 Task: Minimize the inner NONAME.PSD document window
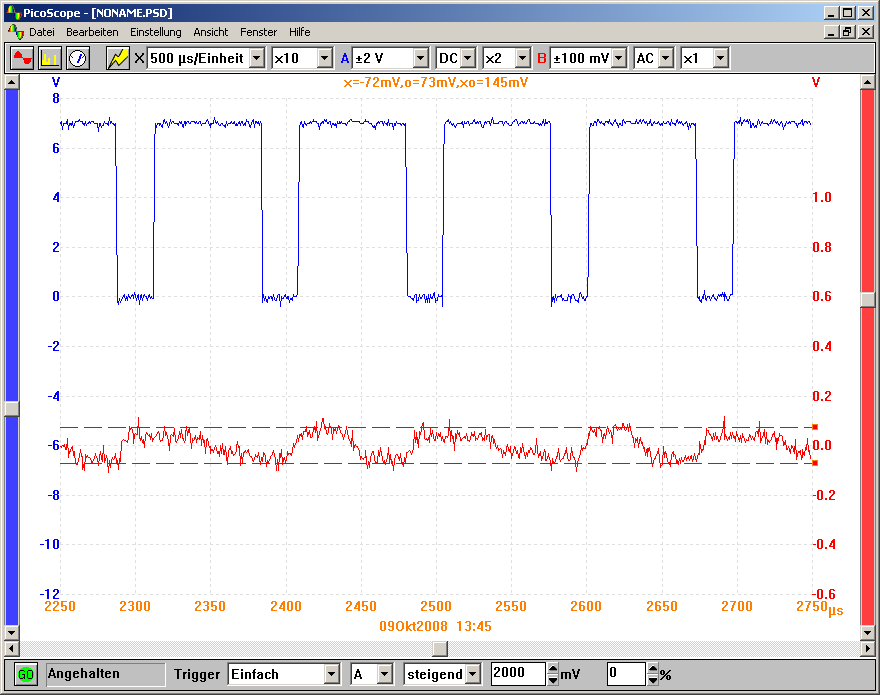pyautogui.click(x=832, y=31)
